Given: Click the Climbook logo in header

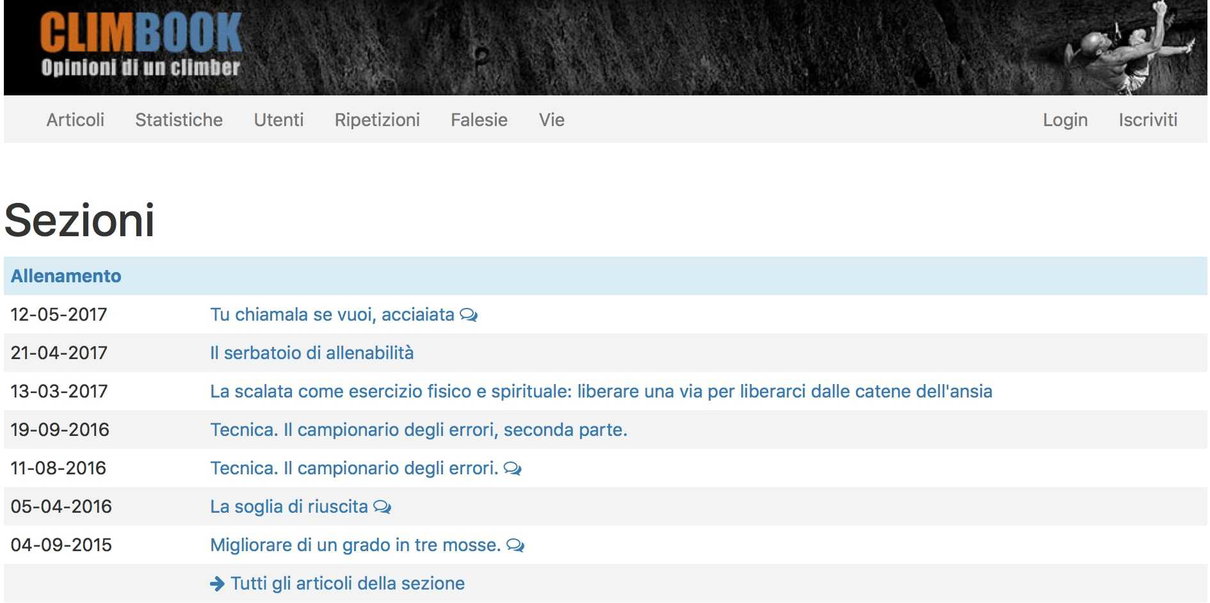Looking at the screenshot, I should (x=141, y=43).
